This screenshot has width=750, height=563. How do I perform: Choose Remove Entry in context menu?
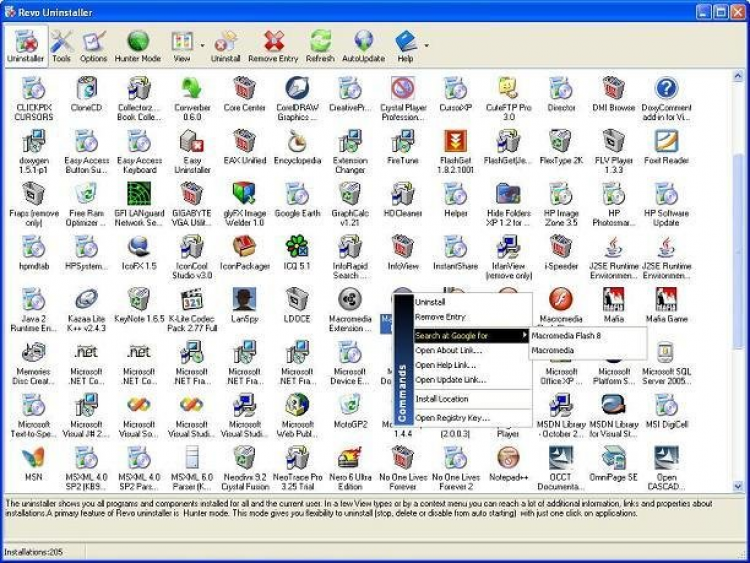[x=473, y=317]
